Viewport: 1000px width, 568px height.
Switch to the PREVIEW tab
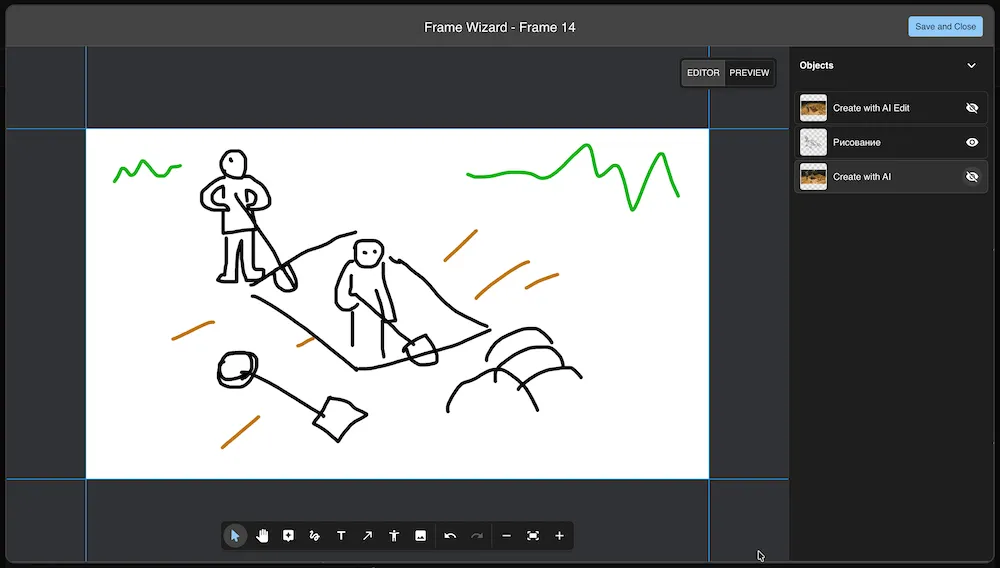coord(749,73)
